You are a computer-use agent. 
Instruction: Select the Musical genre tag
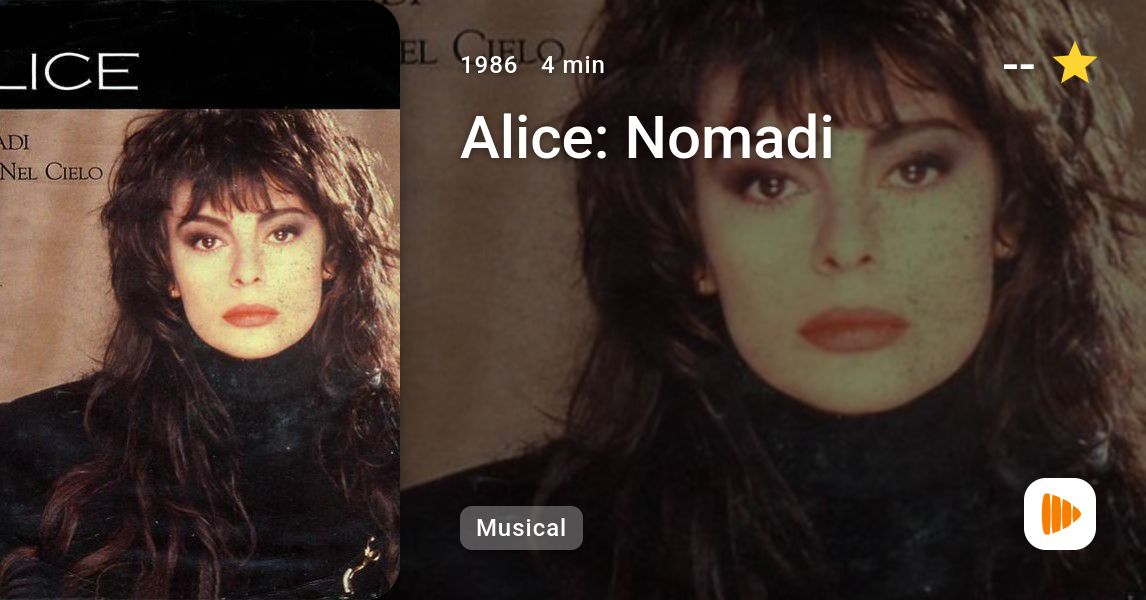(521, 528)
